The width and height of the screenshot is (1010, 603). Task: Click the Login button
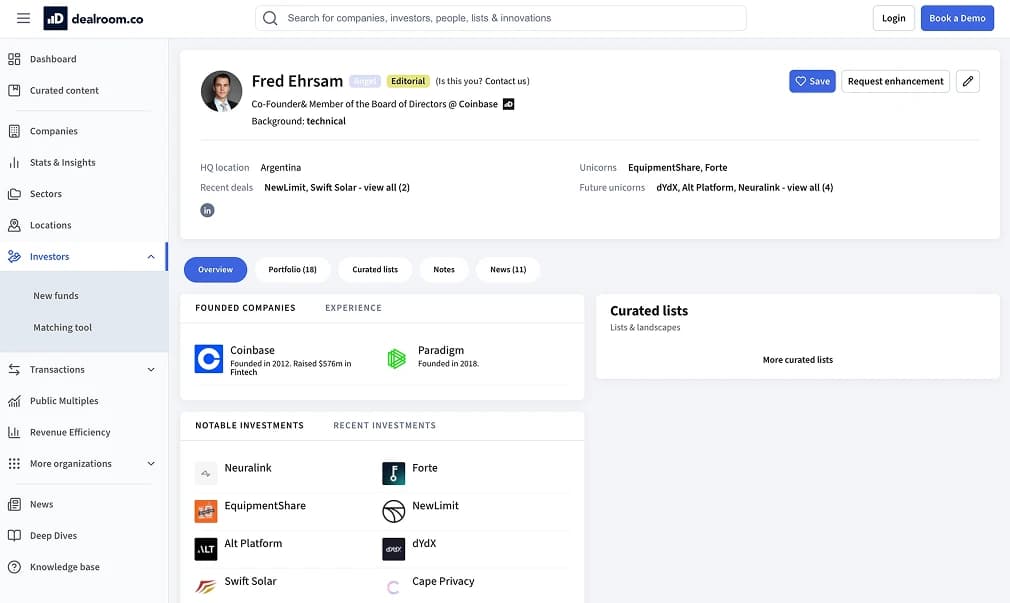coord(893,18)
